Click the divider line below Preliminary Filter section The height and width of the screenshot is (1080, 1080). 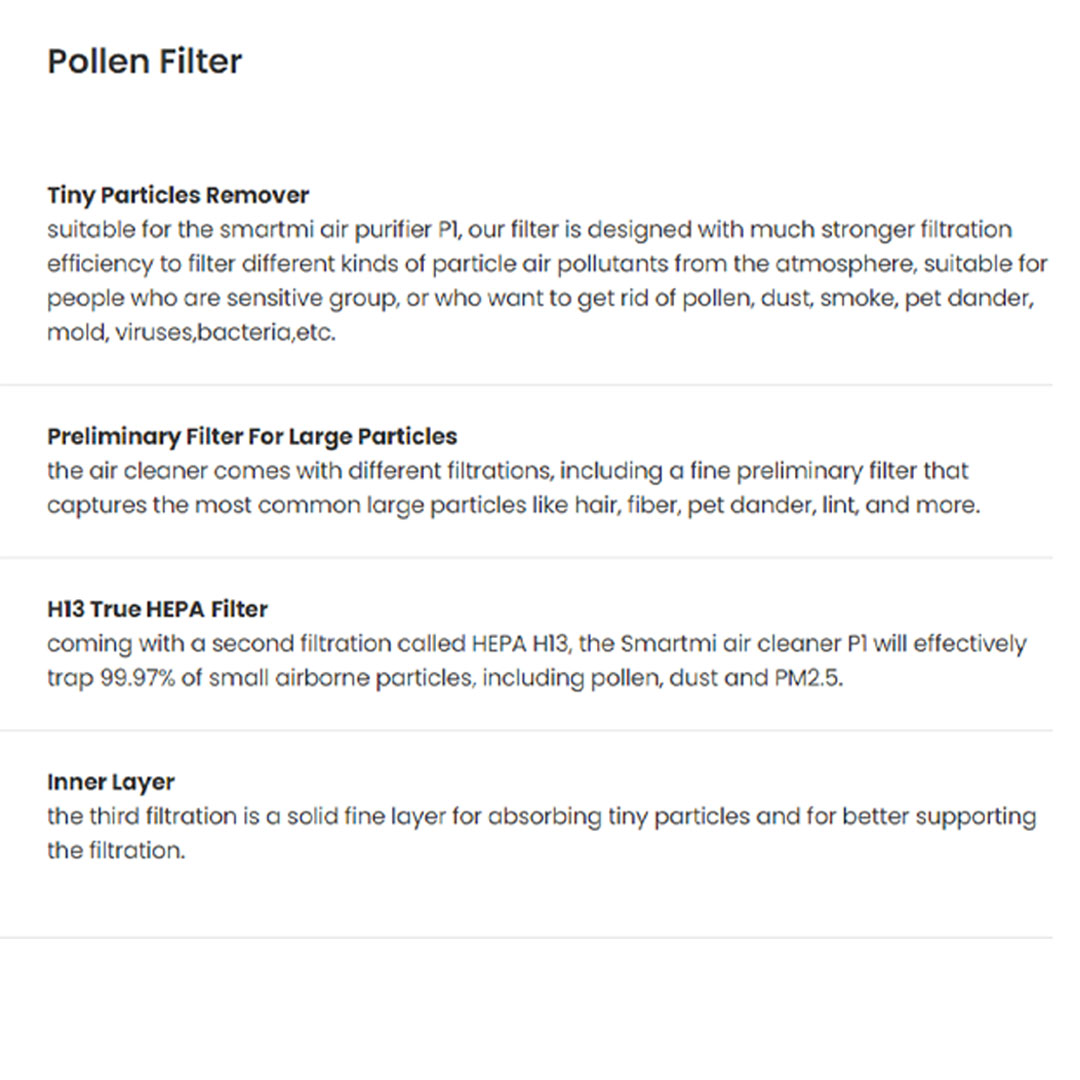point(526,558)
